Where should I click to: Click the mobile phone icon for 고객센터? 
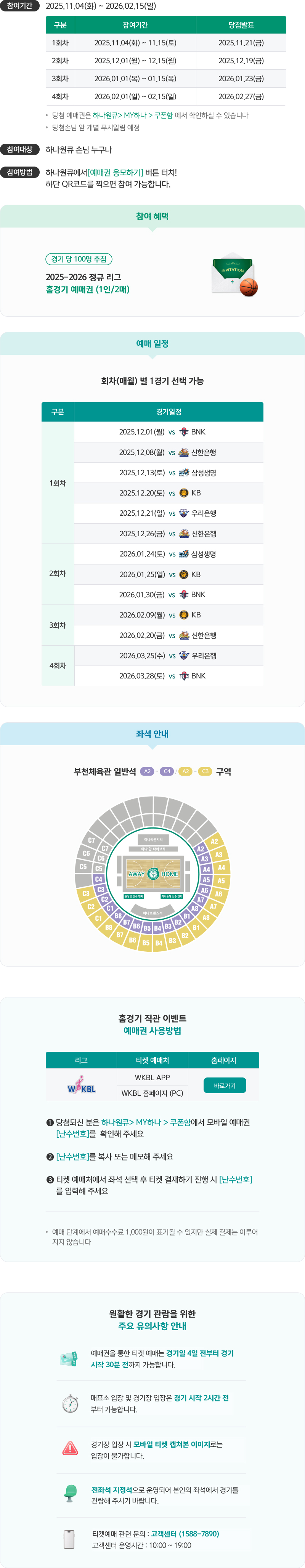pyautogui.click(x=69, y=1539)
